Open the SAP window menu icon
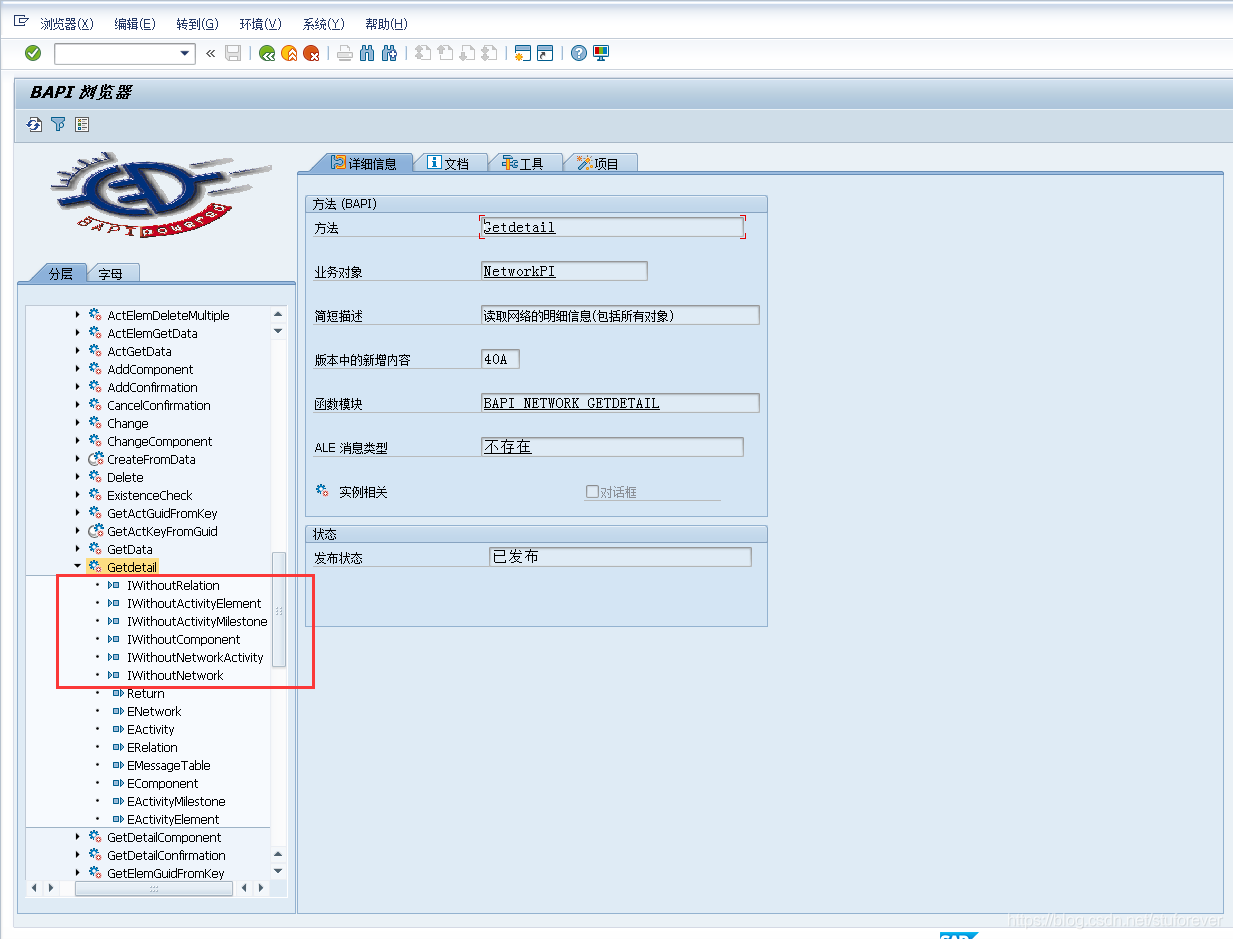This screenshot has width=1233, height=939. pos(20,22)
